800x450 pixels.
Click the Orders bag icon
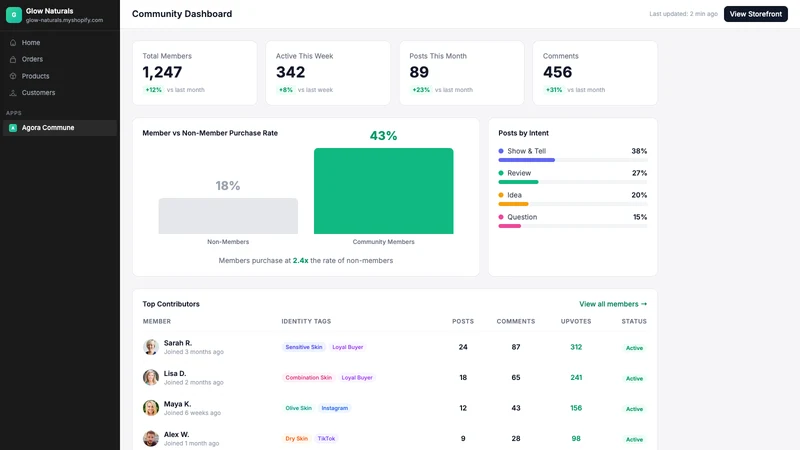(x=13, y=59)
